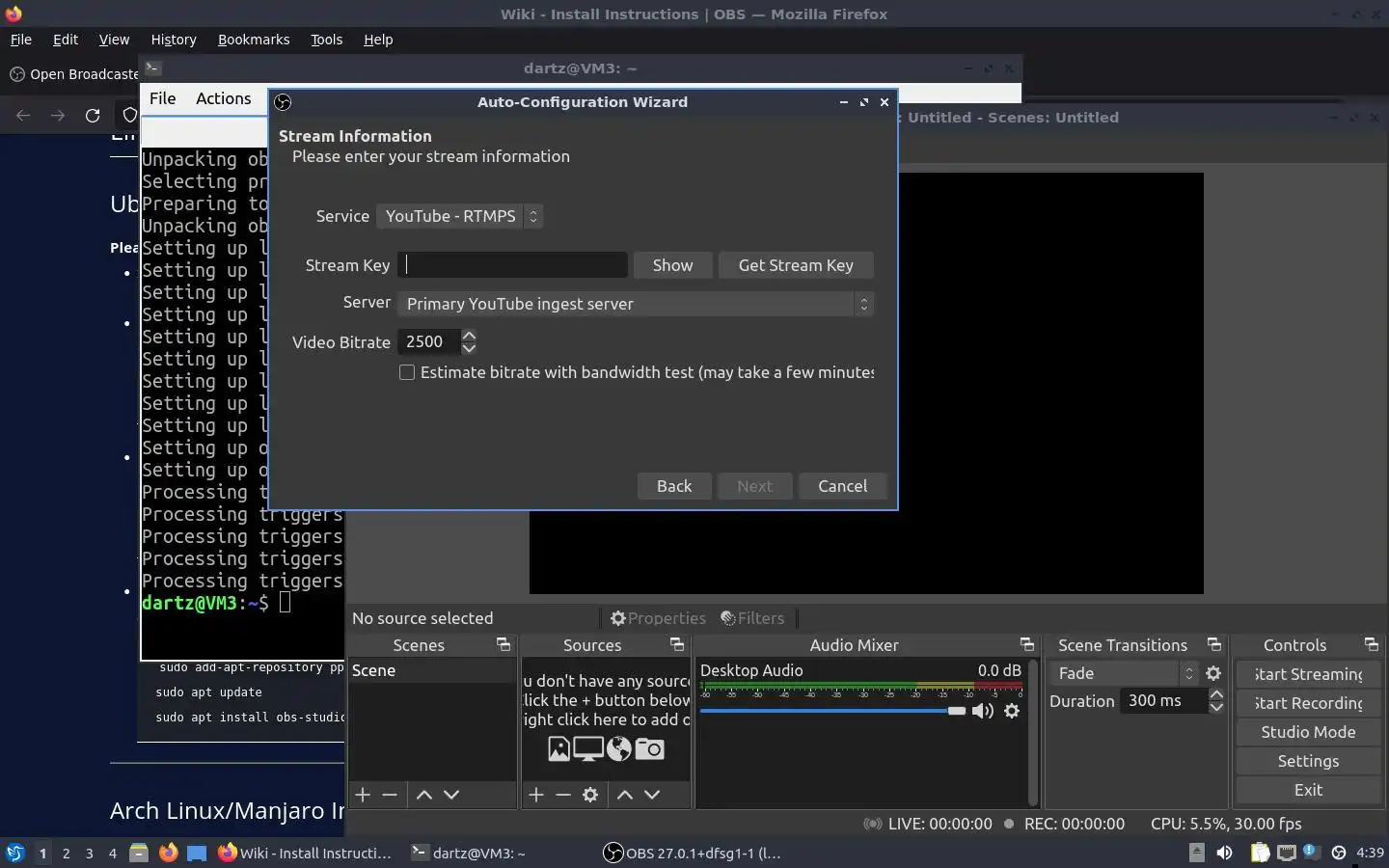This screenshot has height=868, width=1389.
Task: Pop out the Sources dock
Action: [x=677, y=644]
